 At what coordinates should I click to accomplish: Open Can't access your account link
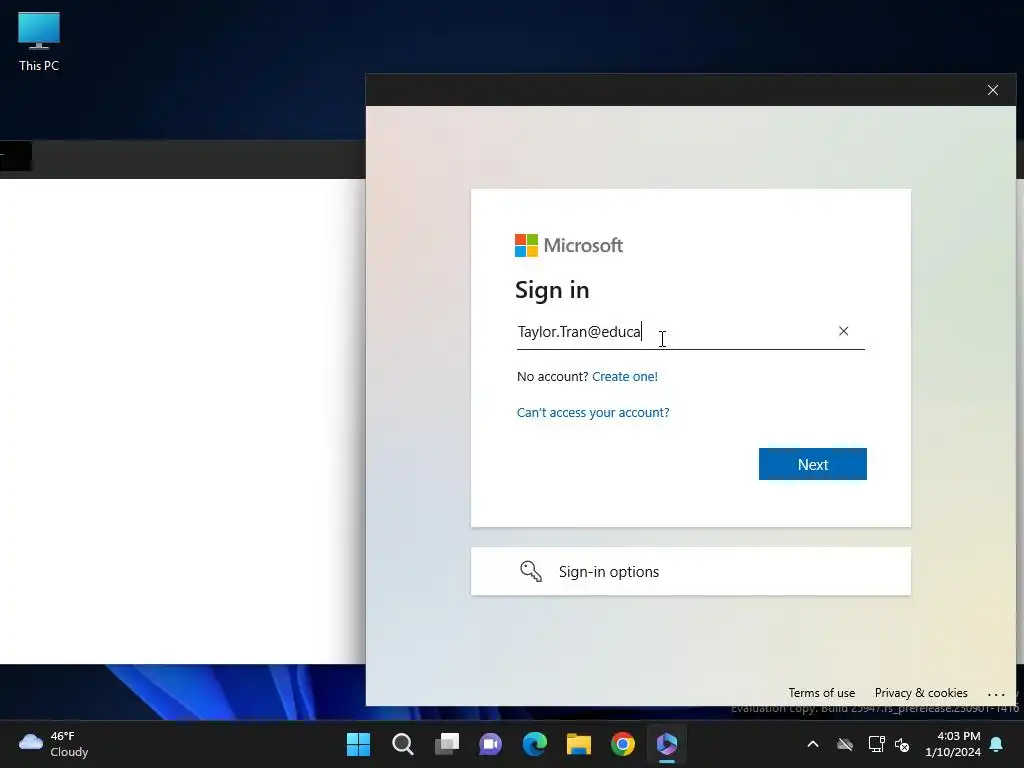[593, 413]
